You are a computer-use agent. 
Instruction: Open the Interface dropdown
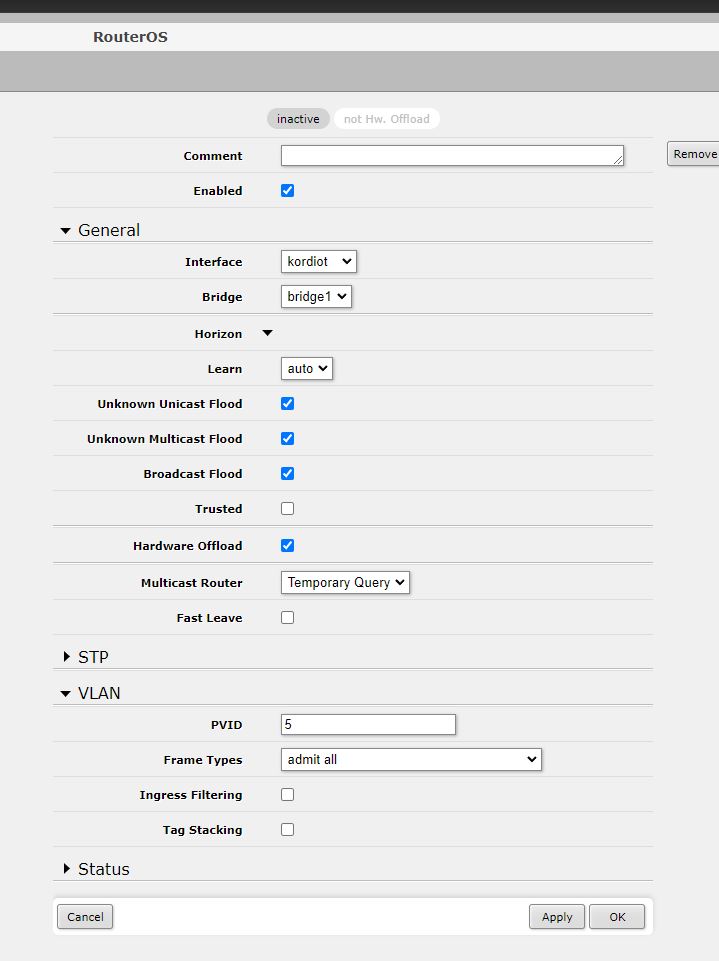click(x=319, y=262)
